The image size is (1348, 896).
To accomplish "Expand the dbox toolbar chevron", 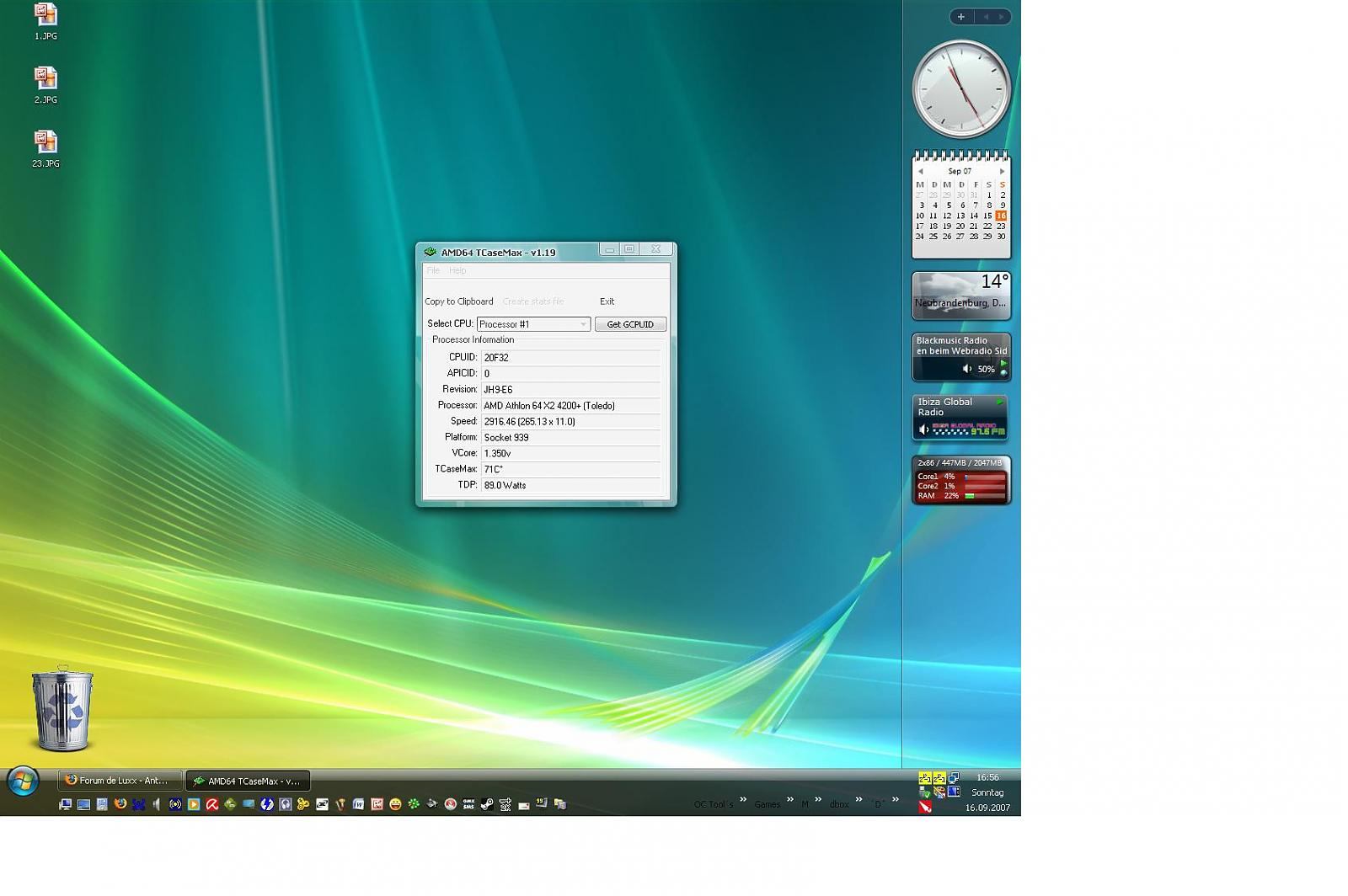I will pos(859,799).
